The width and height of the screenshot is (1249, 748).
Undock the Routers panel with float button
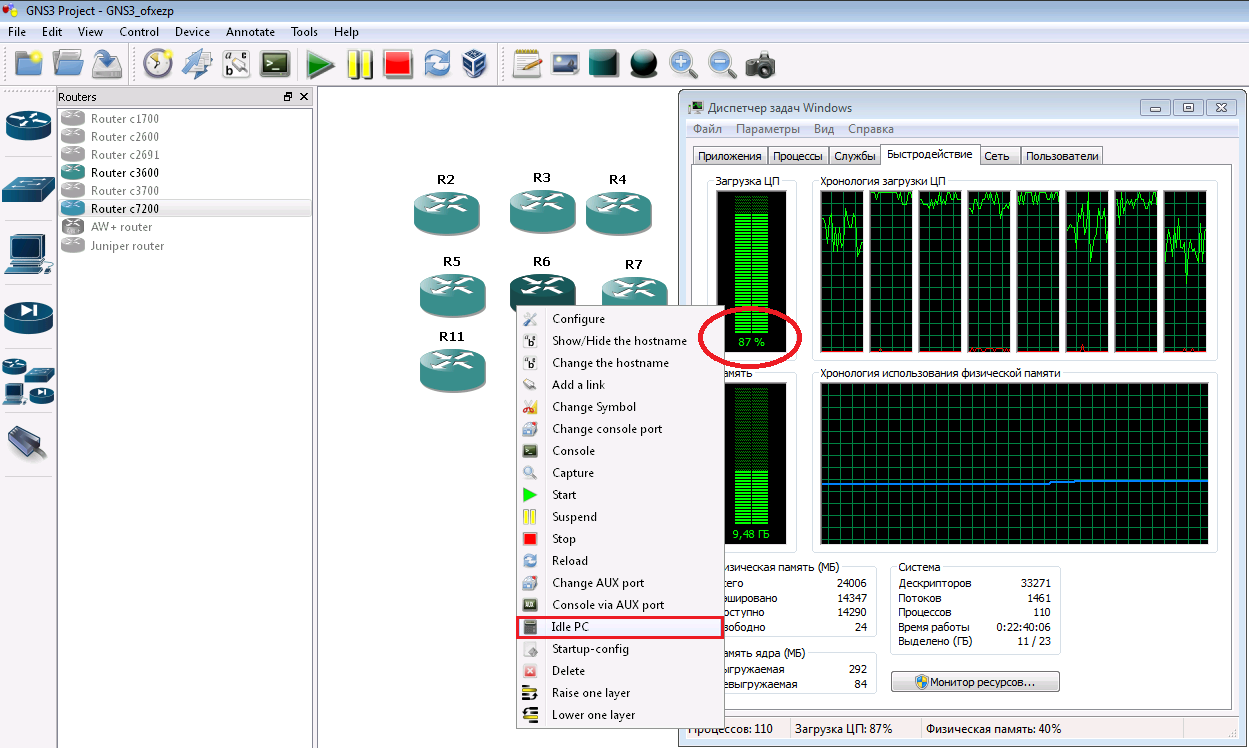point(288,97)
